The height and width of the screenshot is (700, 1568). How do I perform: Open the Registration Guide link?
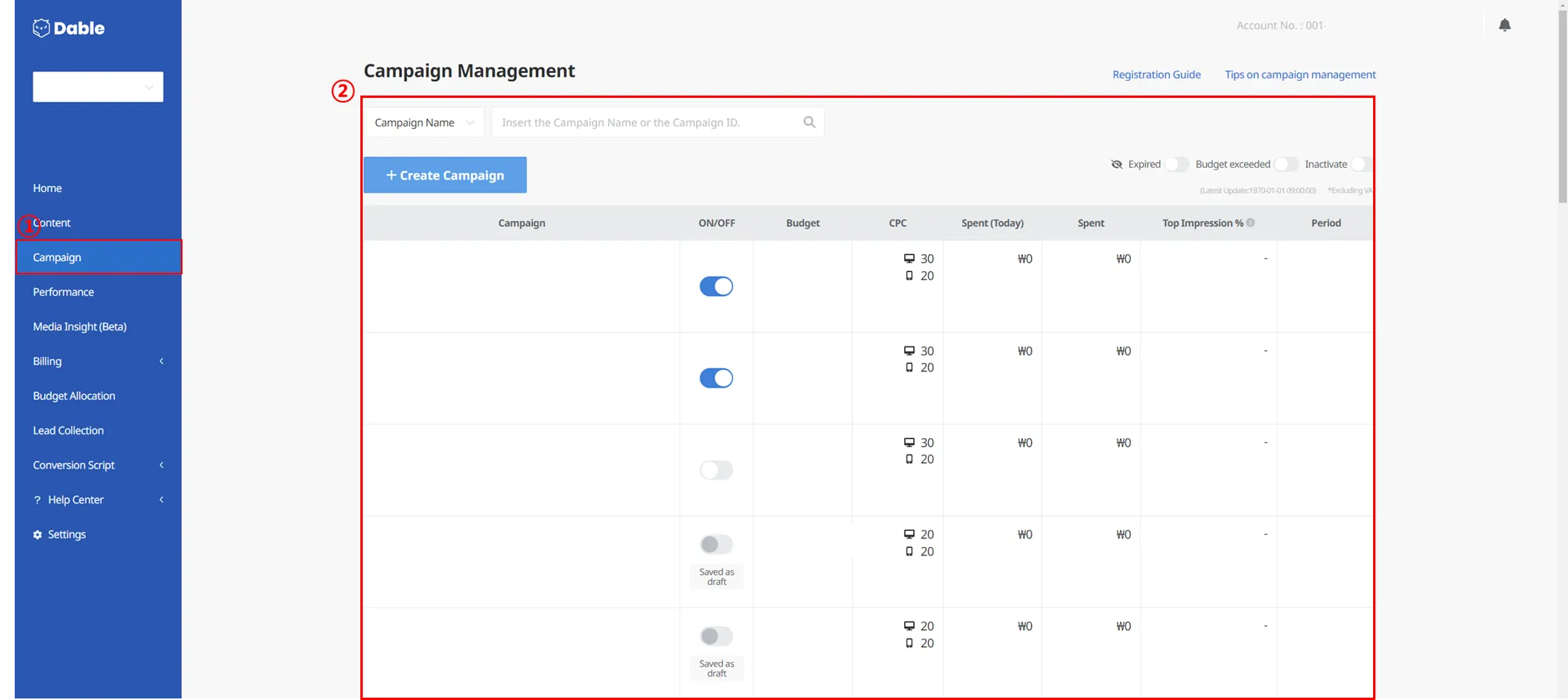click(x=1156, y=75)
